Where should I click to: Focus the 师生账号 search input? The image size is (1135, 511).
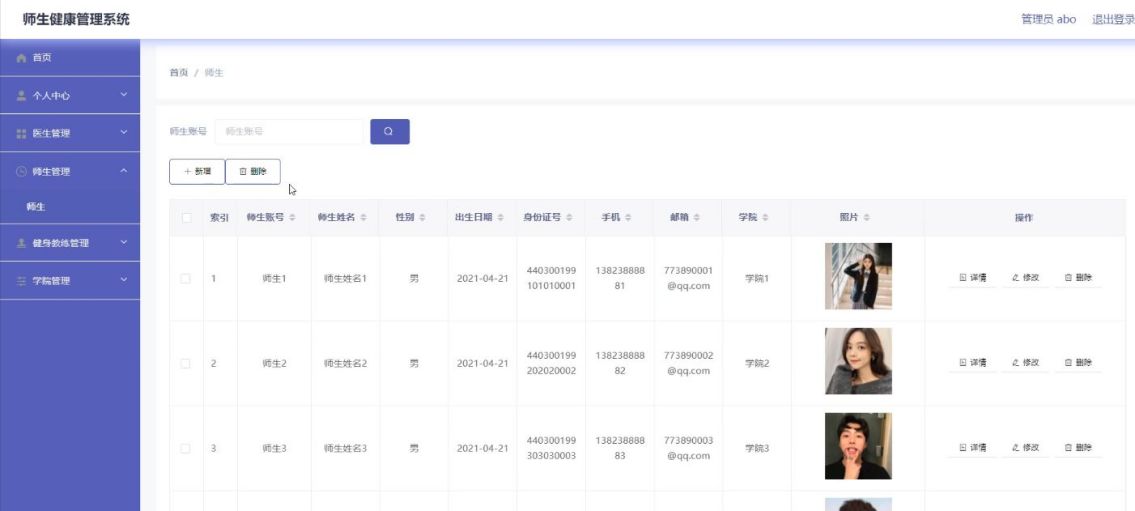tap(289, 132)
